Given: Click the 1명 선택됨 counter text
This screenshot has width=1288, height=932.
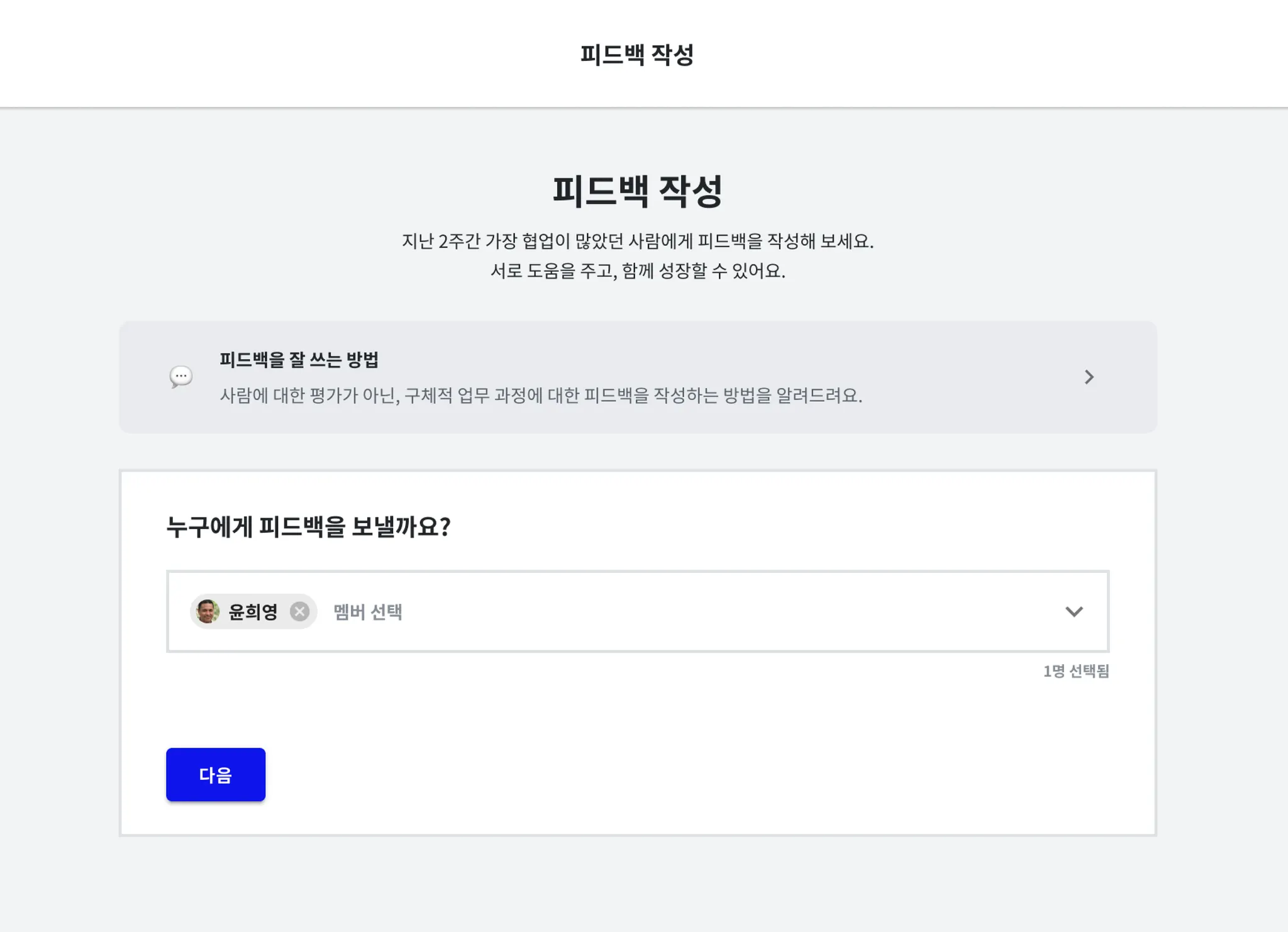Looking at the screenshot, I should coord(1075,671).
